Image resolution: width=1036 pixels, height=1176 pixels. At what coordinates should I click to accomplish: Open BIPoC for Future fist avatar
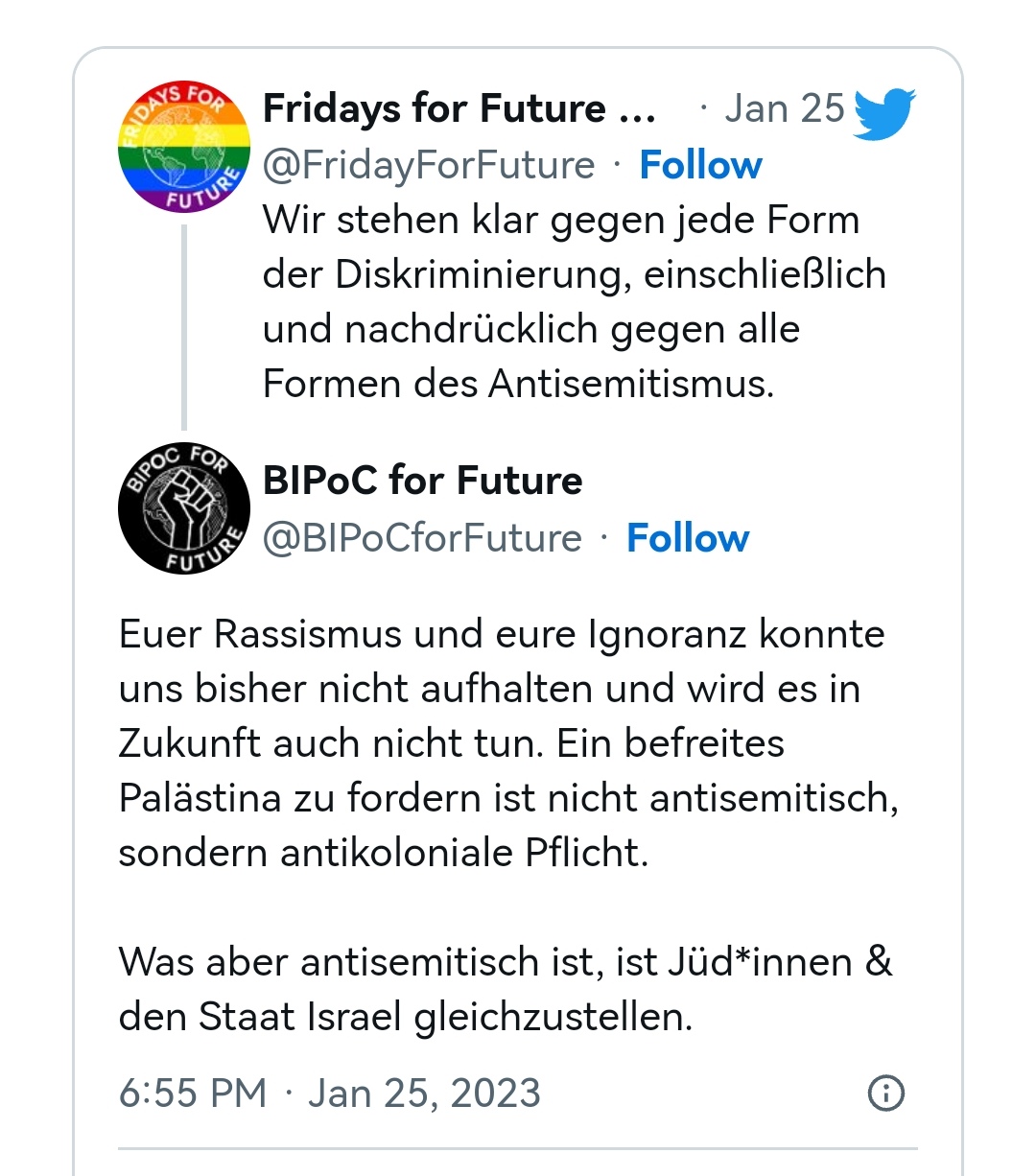pyautogui.click(x=184, y=508)
